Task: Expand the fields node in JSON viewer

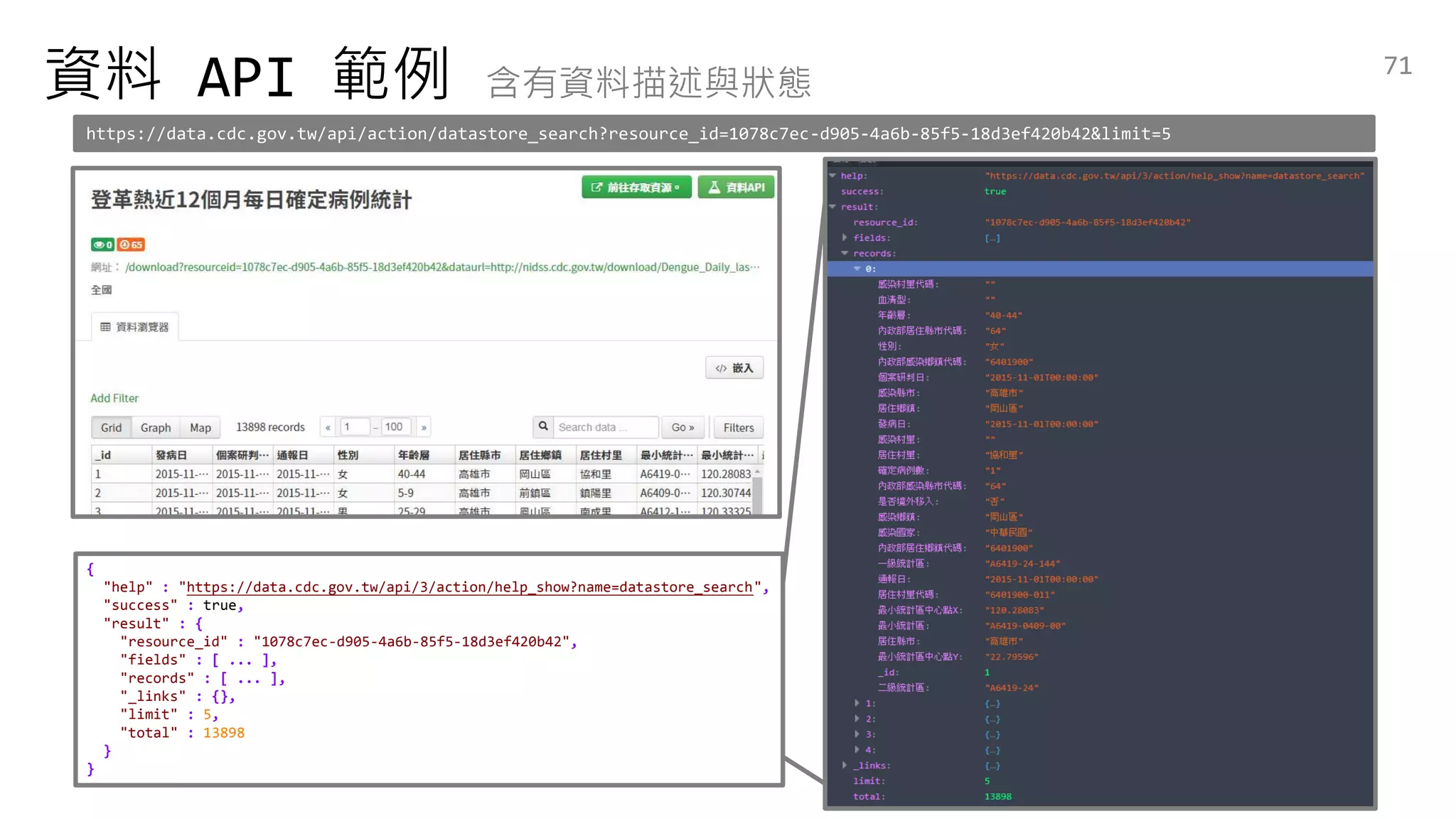Action: tap(845, 237)
